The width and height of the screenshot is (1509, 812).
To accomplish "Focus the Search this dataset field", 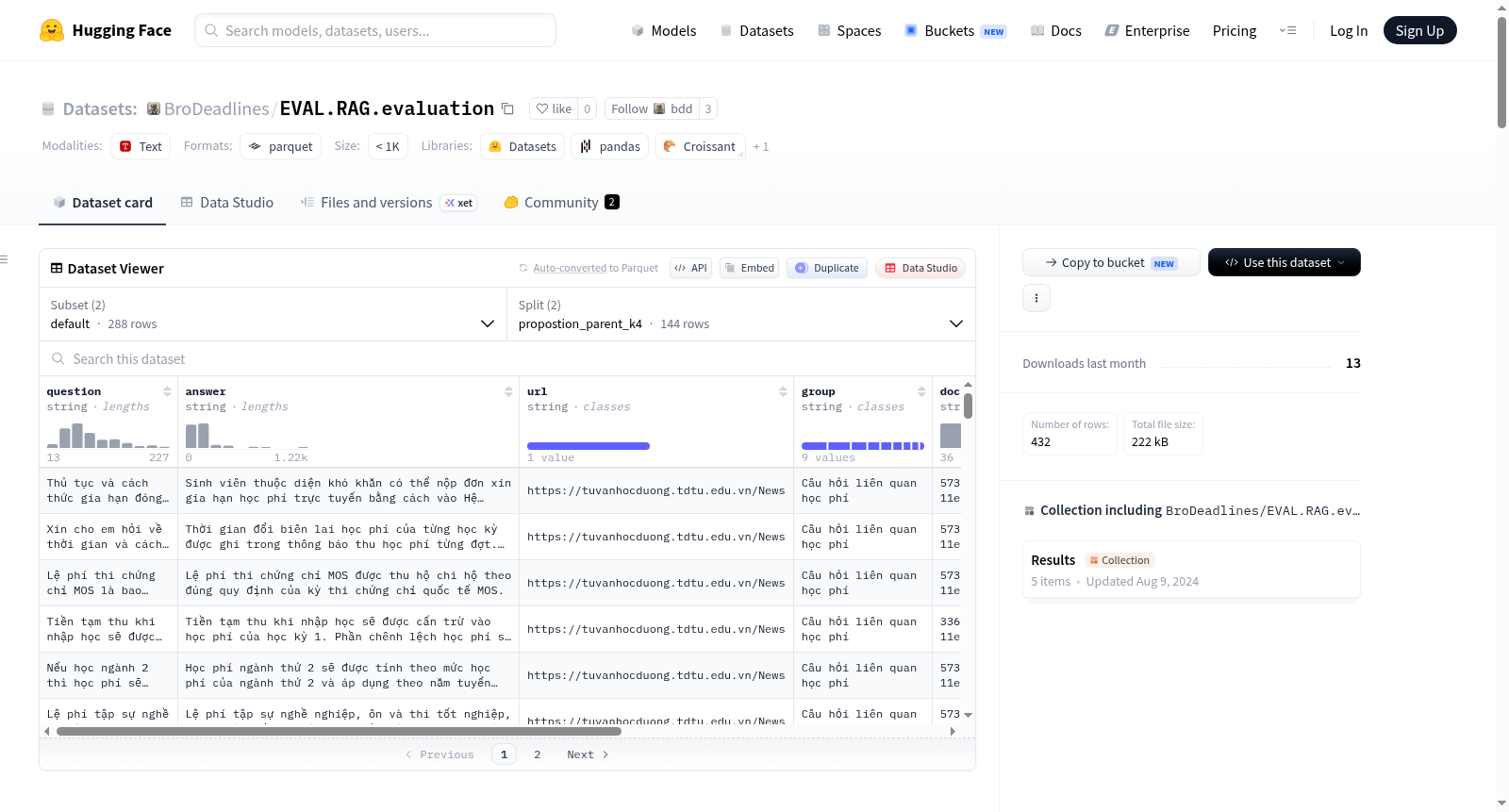I will click(507, 358).
